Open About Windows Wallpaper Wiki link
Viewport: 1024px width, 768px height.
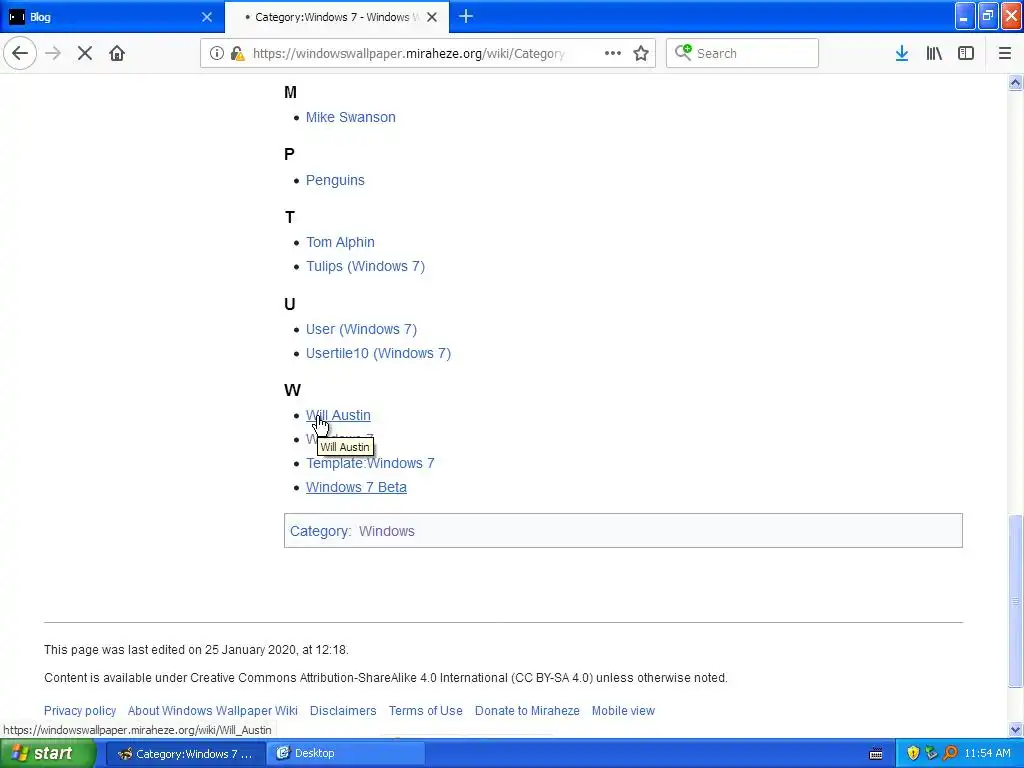click(213, 711)
